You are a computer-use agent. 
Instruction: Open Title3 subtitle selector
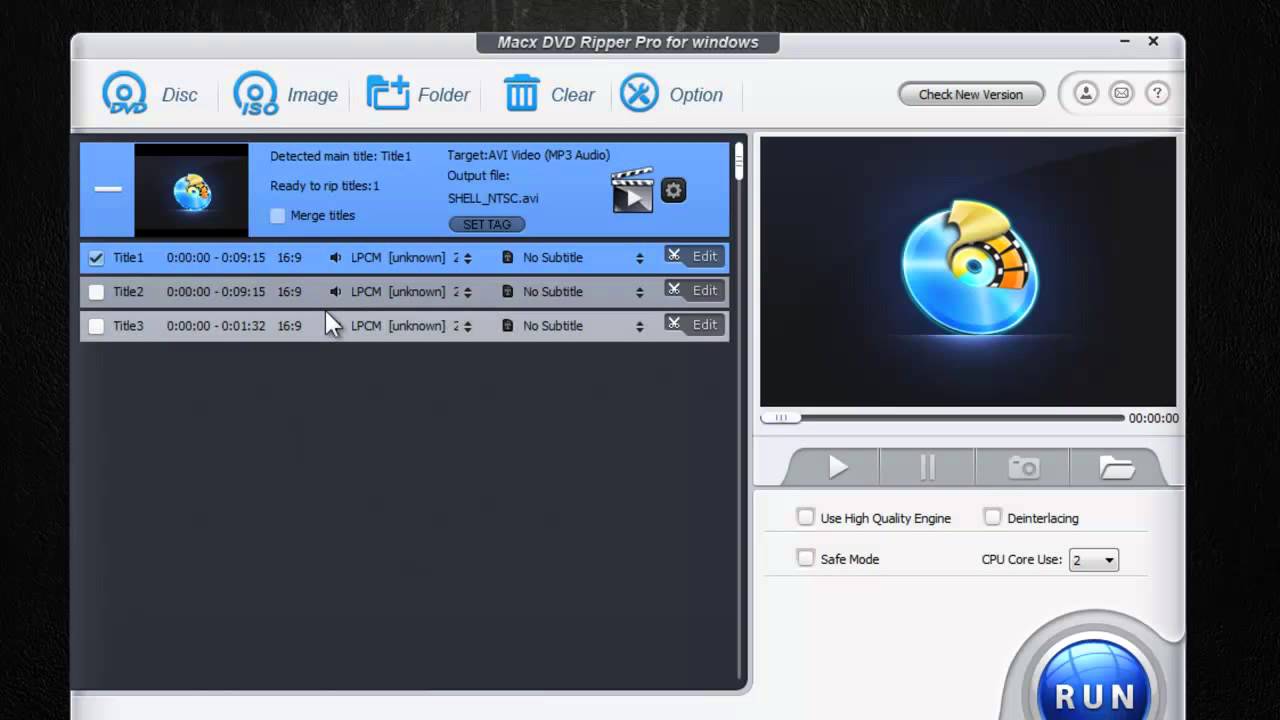coord(639,326)
